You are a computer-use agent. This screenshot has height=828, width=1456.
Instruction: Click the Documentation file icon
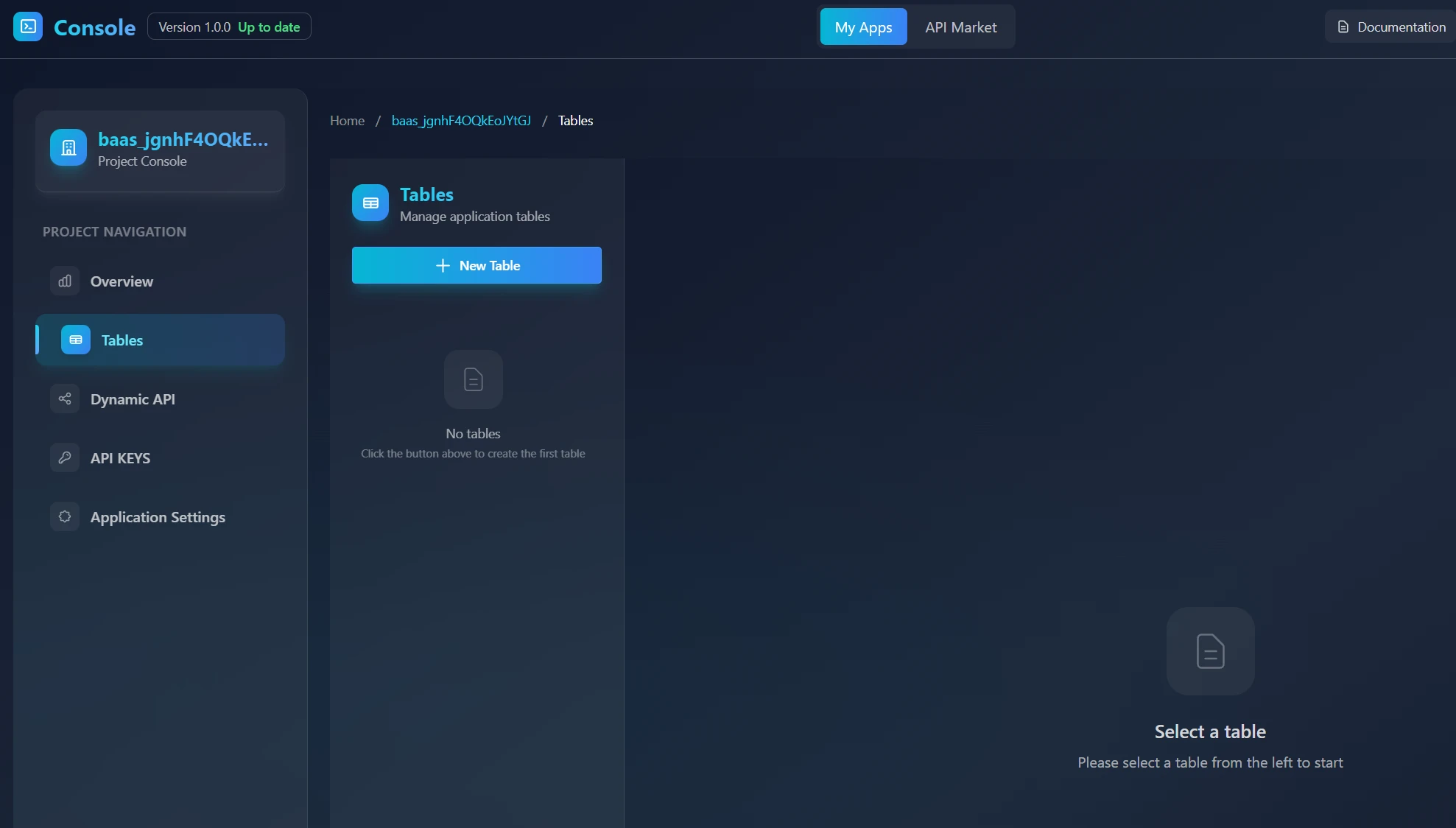1343,27
